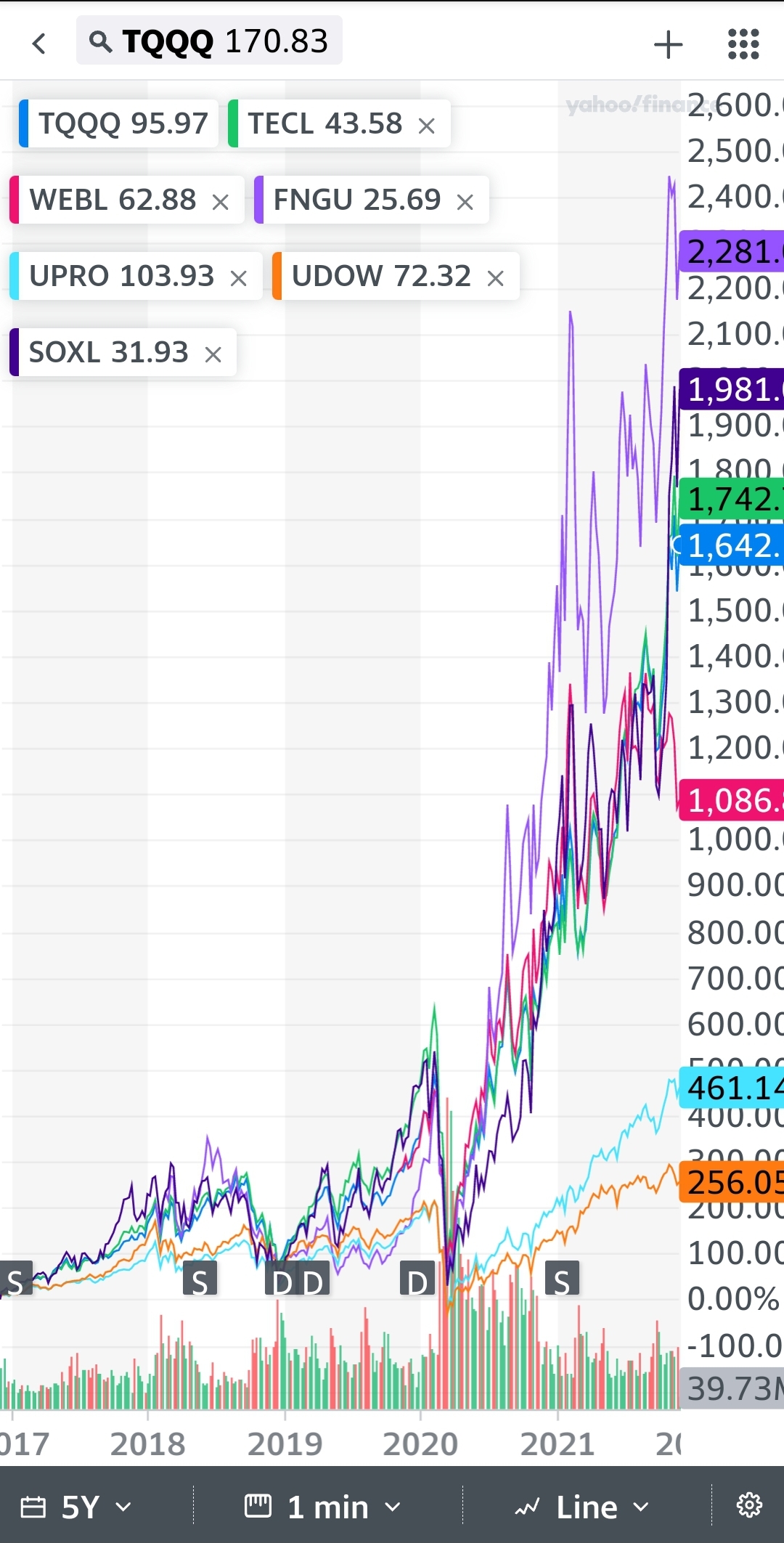Tap the TQQQ 170.83 search field
Viewport: 784px width, 1543px height.
(209, 41)
